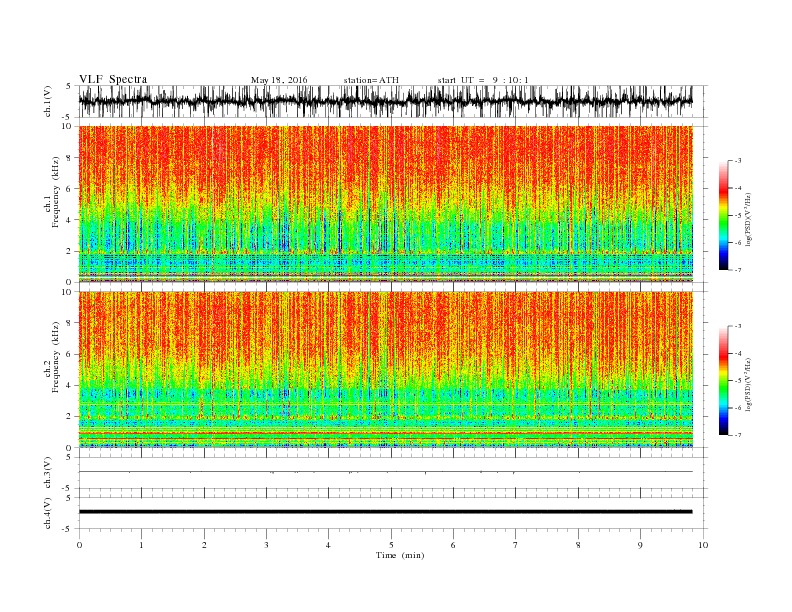Click the "8" kHz tick of ch.1 spectrogram
Screen dimensions: 792x612
tap(70, 158)
